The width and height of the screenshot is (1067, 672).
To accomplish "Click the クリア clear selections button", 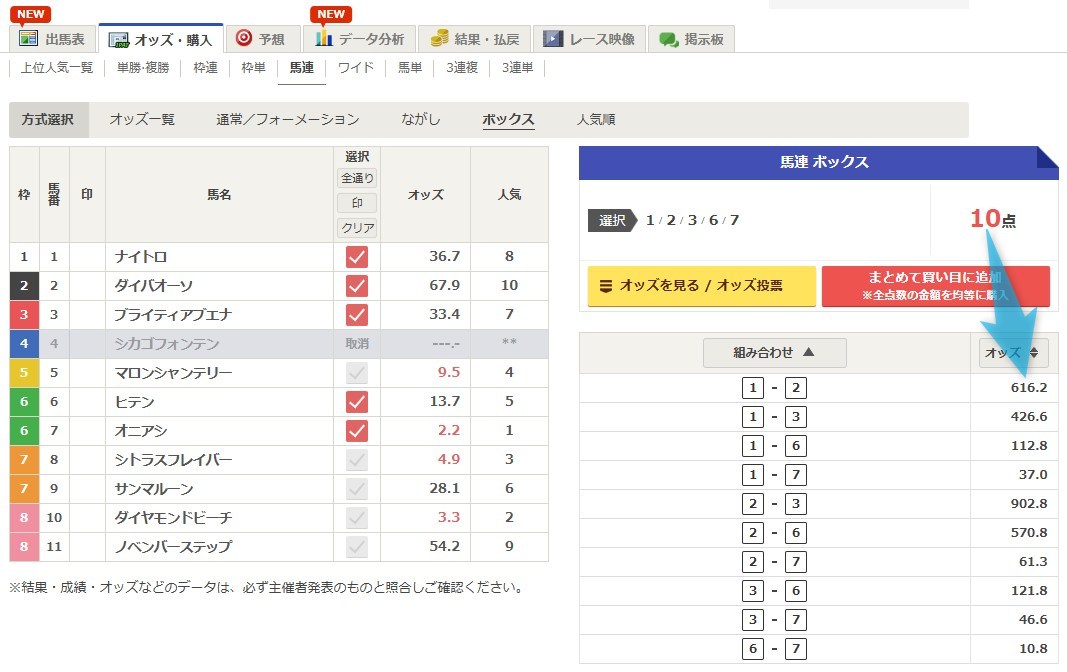I will pyautogui.click(x=357, y=227).
